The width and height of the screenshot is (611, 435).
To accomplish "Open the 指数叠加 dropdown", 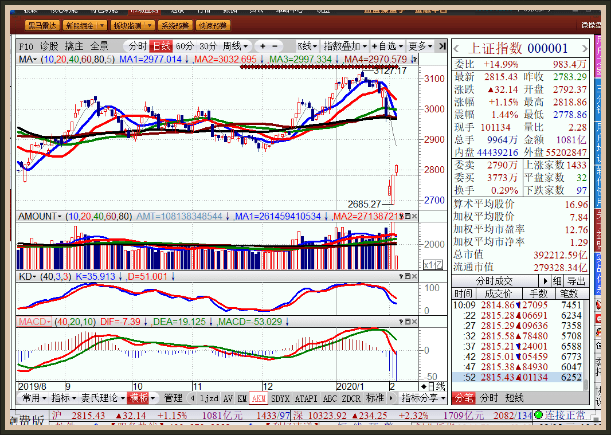I will click(x=345, y=46).
